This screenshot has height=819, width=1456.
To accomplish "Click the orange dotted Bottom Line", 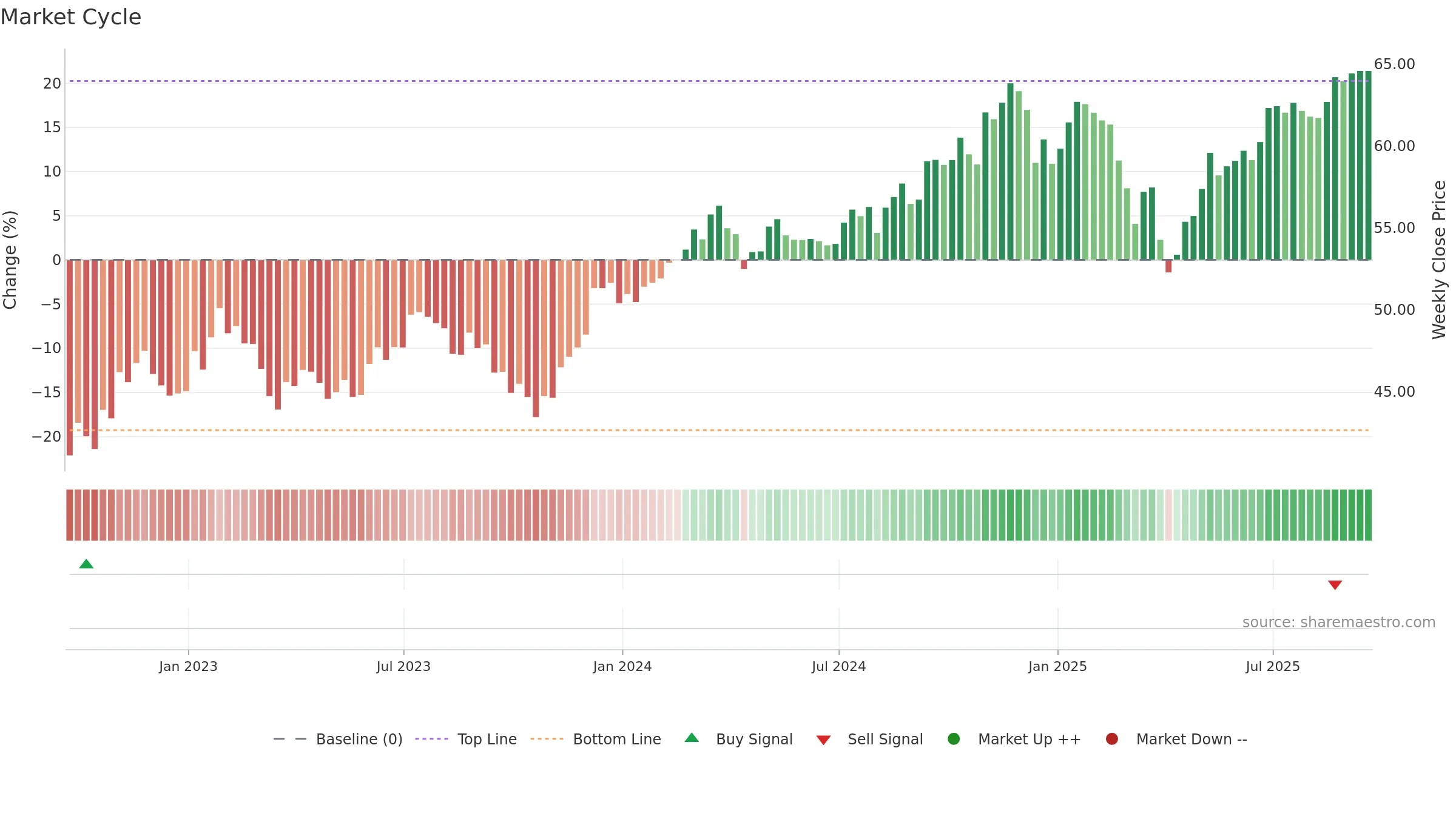I will [719, 430].
